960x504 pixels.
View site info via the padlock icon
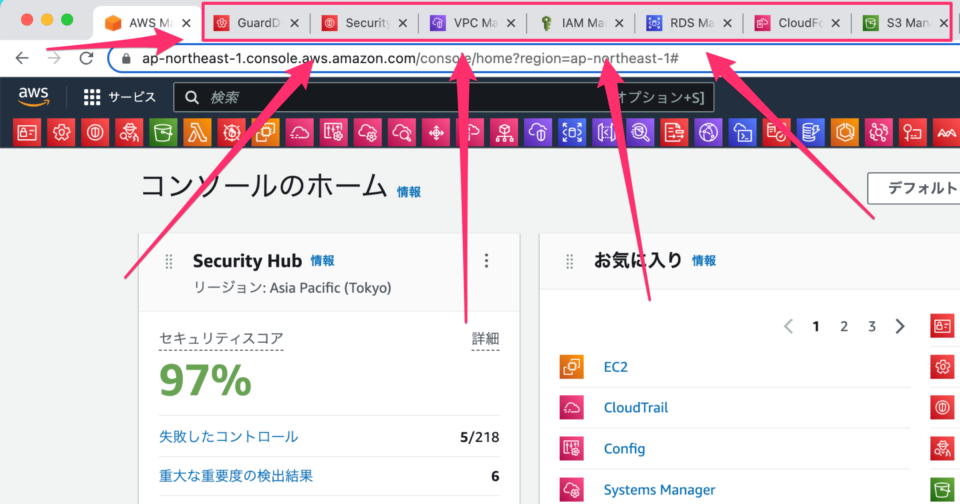click(126, 59)
